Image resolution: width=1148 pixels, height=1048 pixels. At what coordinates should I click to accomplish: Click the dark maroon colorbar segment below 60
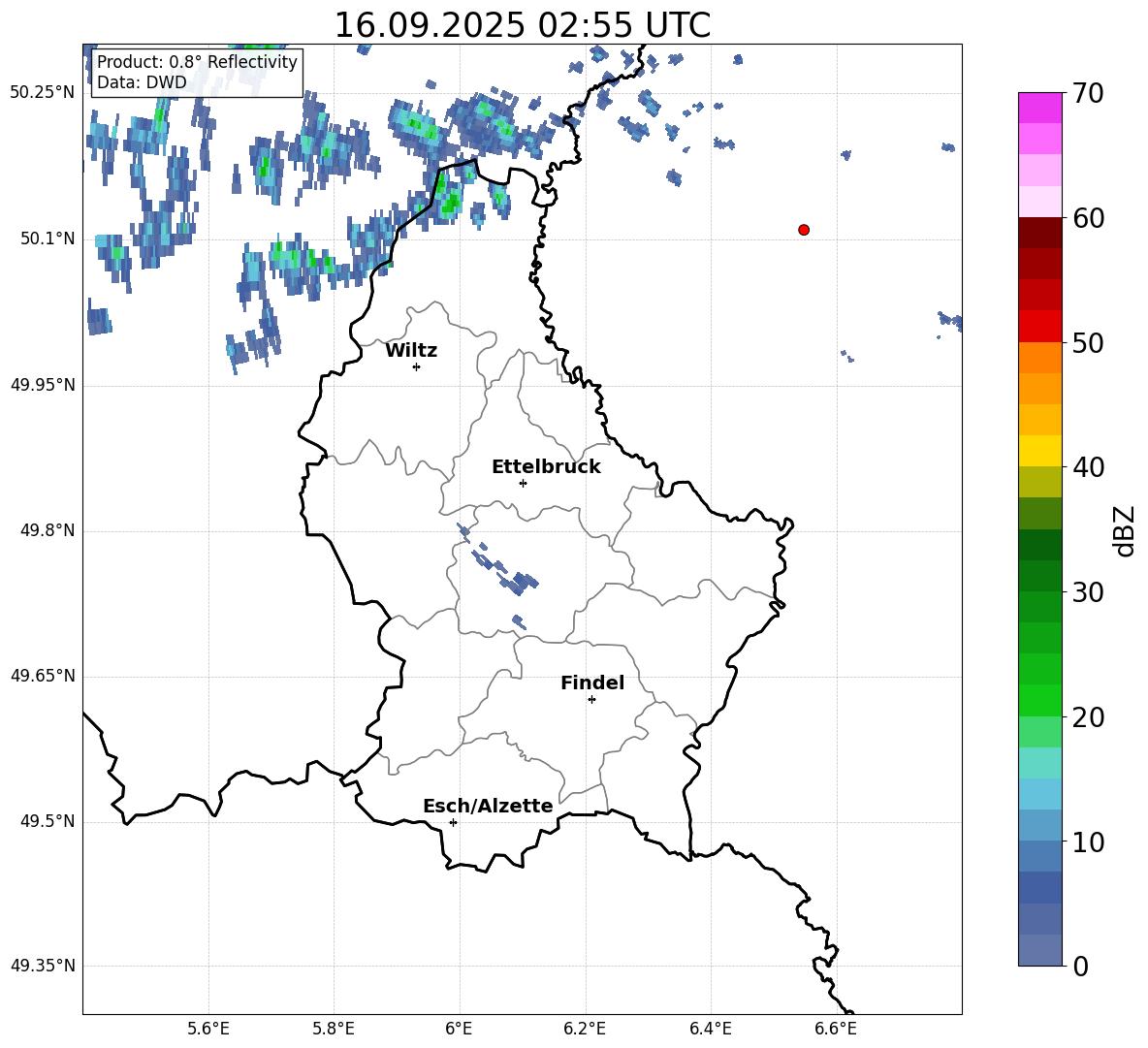click(1040, 233)
